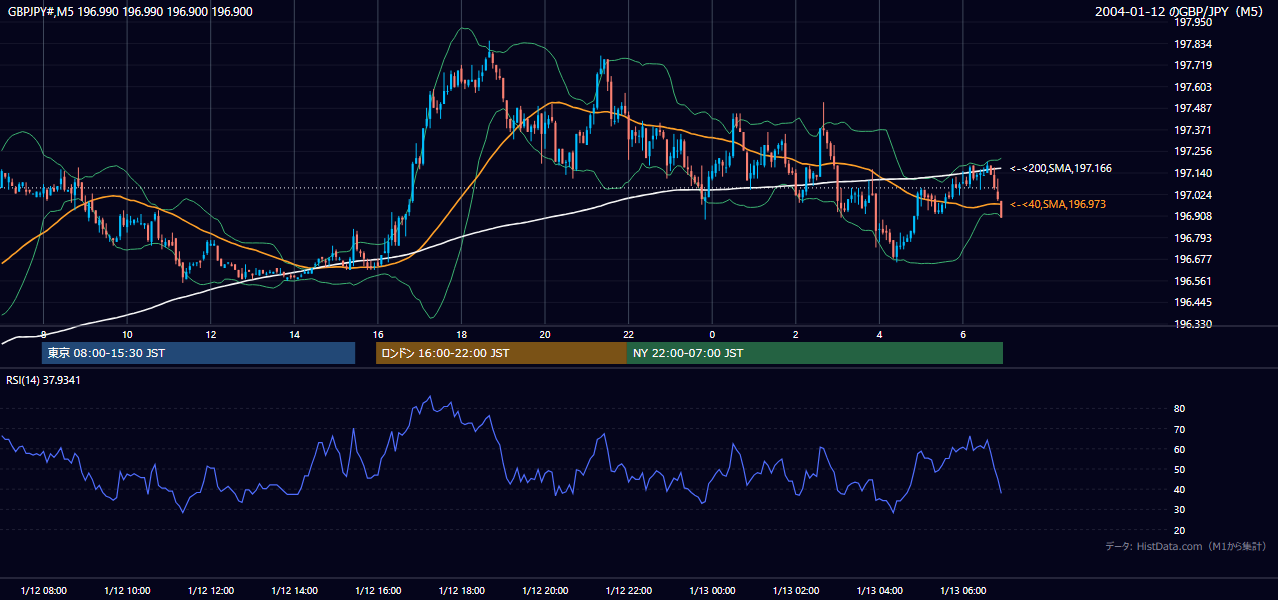Click price axis value 196.677
The width and height of the screenshot is (1278, 600).
pyautogui.click(x=1194, y=259)
